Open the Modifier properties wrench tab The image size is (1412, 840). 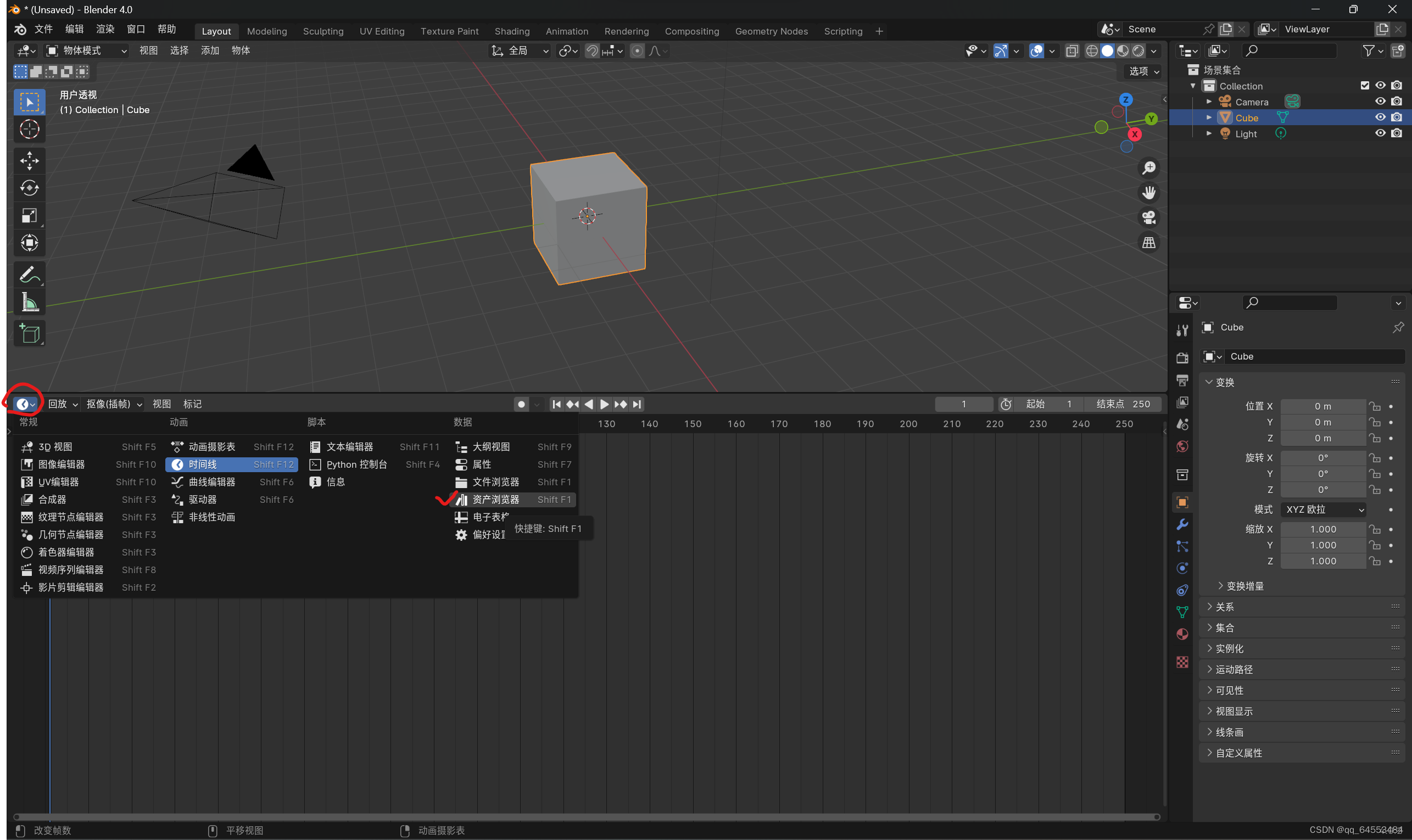click(x=1182, y=524)
